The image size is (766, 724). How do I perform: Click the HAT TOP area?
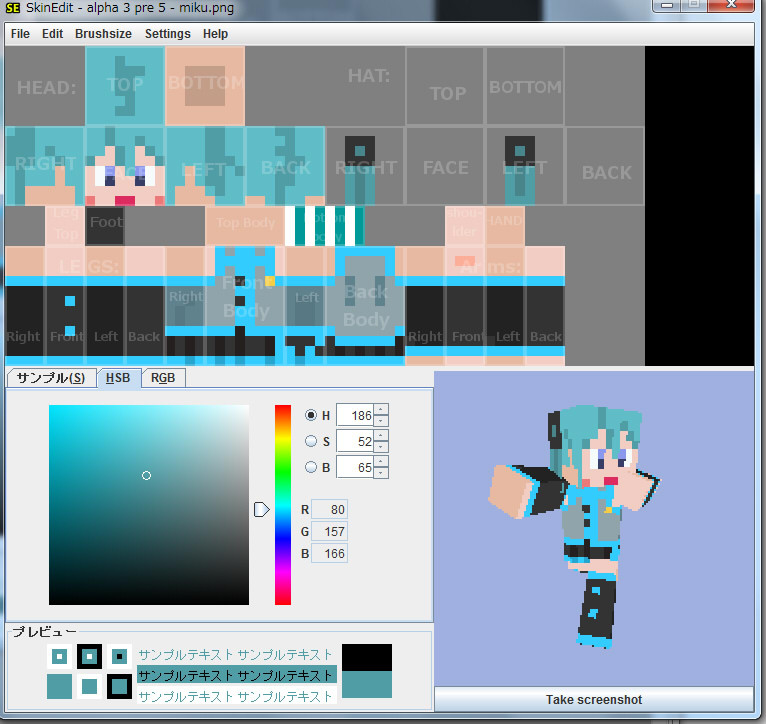[x=446, y=86]
